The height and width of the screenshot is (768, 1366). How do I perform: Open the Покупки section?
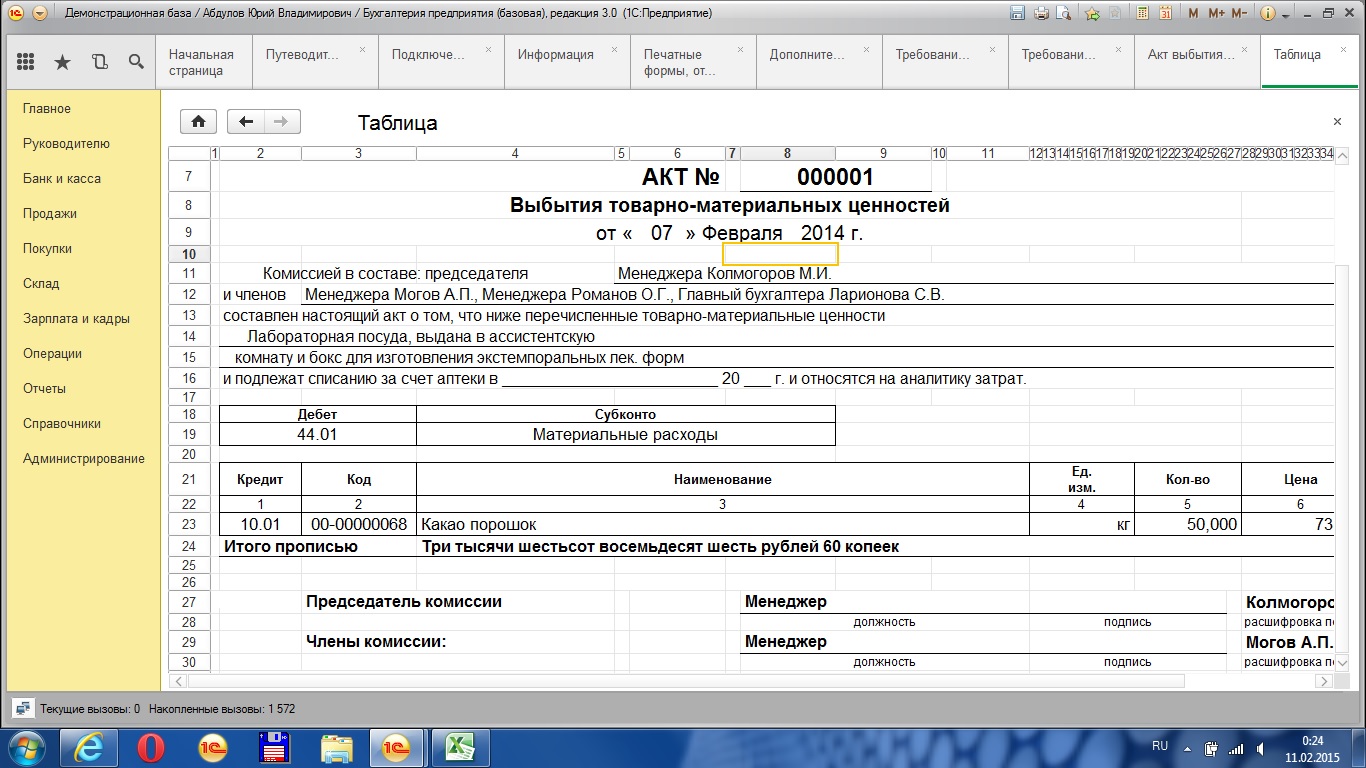click(x=47, y=248)
